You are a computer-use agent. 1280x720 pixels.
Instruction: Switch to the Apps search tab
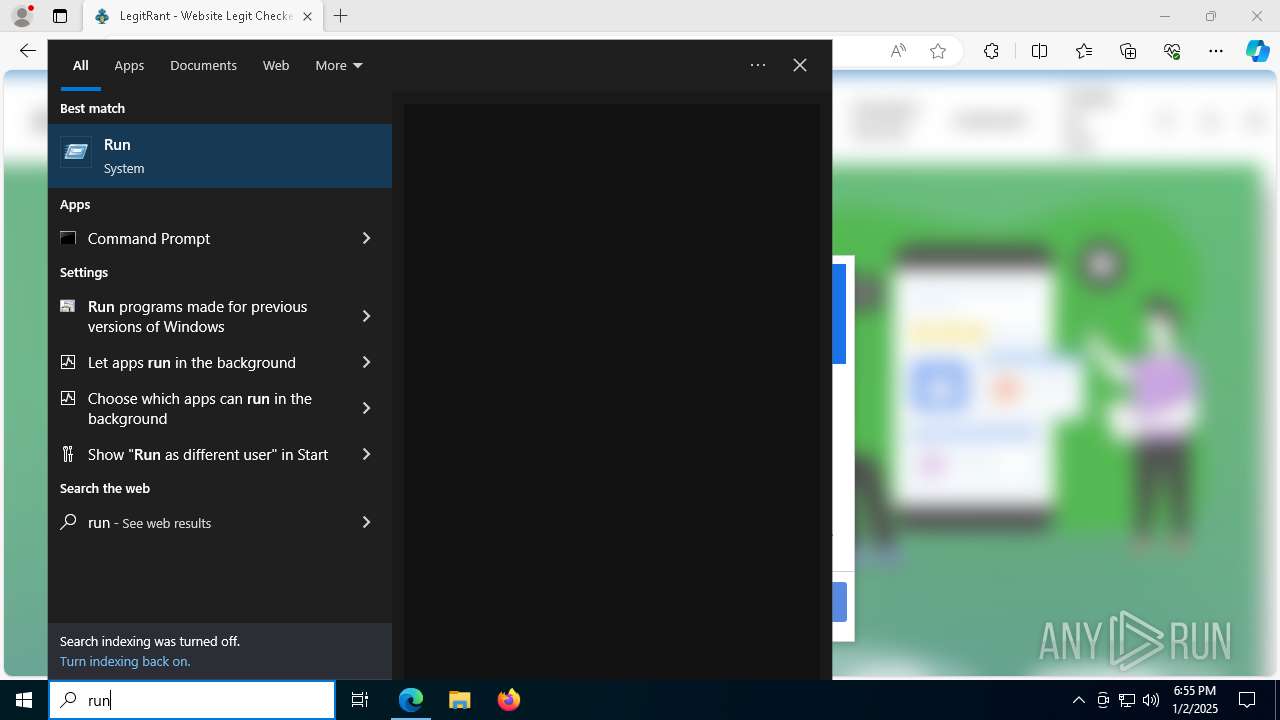[x=129, y=65]
